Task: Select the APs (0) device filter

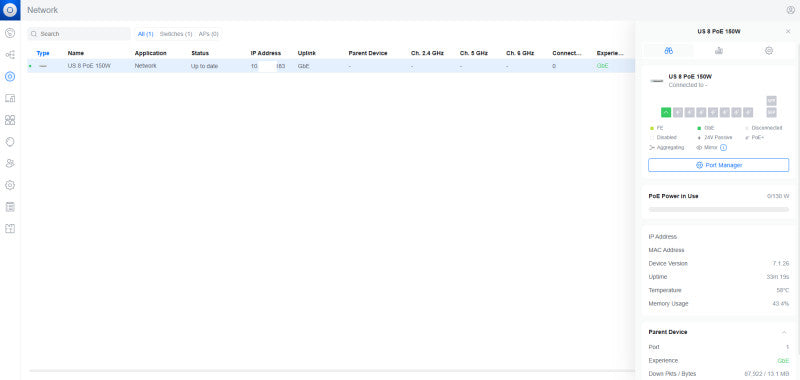Action: pyautogui.click(x=209, y=34)
